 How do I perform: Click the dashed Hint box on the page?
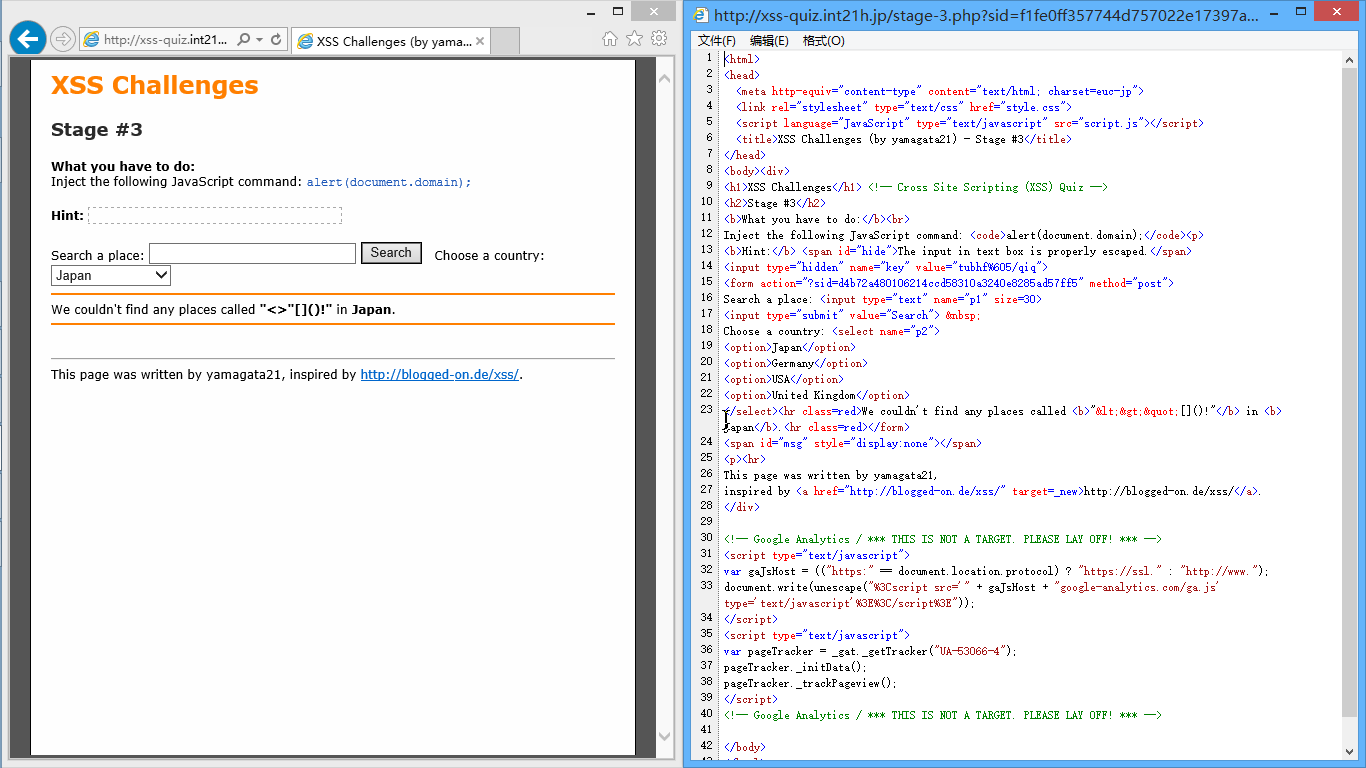pos(215,216)
